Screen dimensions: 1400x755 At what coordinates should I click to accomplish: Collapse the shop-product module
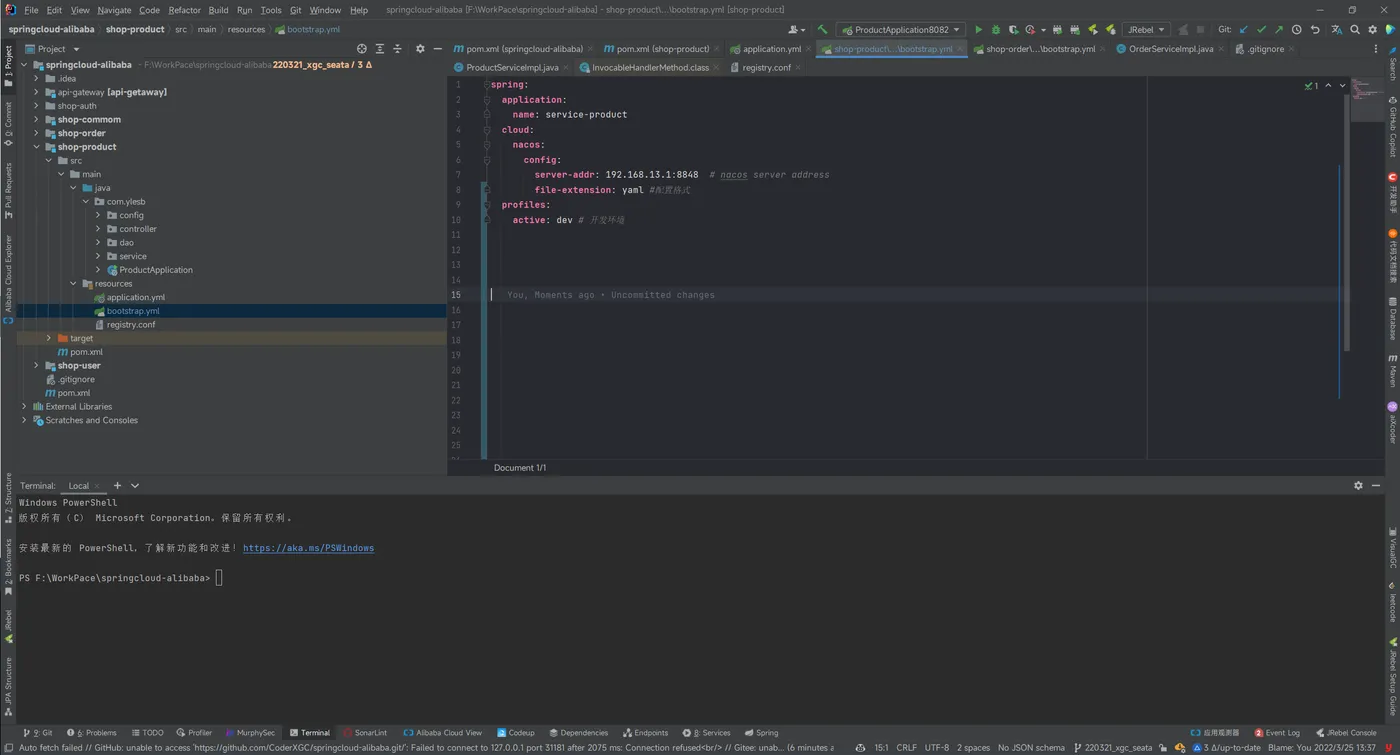[36, 147]
